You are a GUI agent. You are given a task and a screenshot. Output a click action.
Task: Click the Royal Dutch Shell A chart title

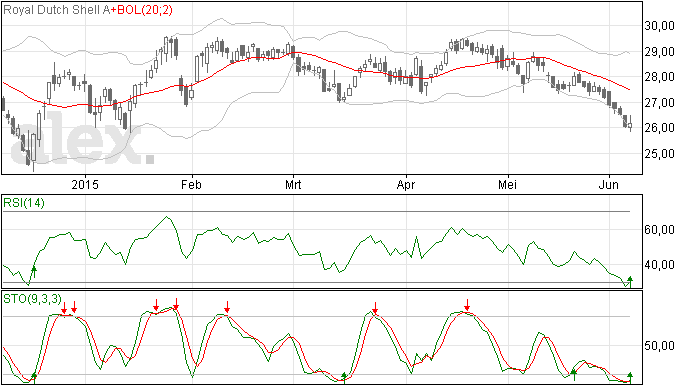[x=56, y=10]
